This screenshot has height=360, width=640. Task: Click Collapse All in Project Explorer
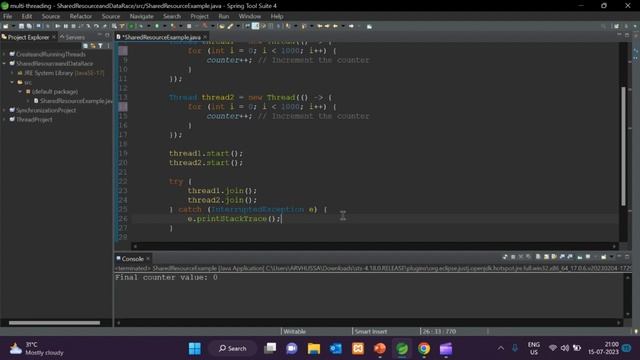click(85, 46)
